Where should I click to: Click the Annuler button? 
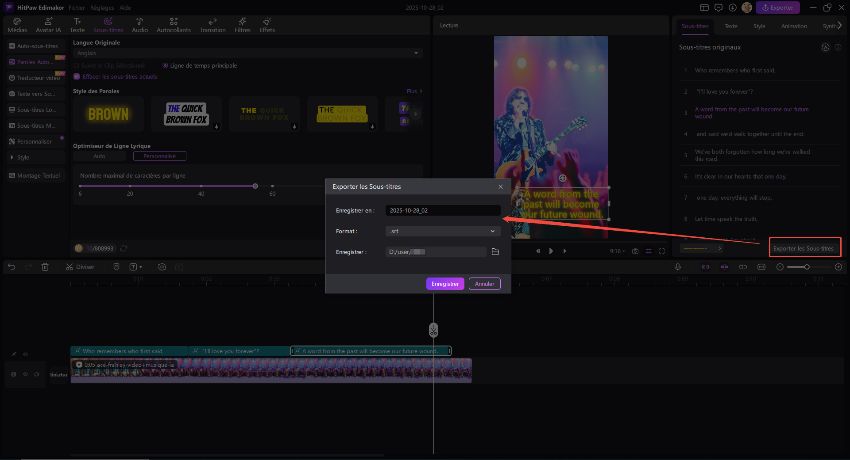(x=484, y=284)
